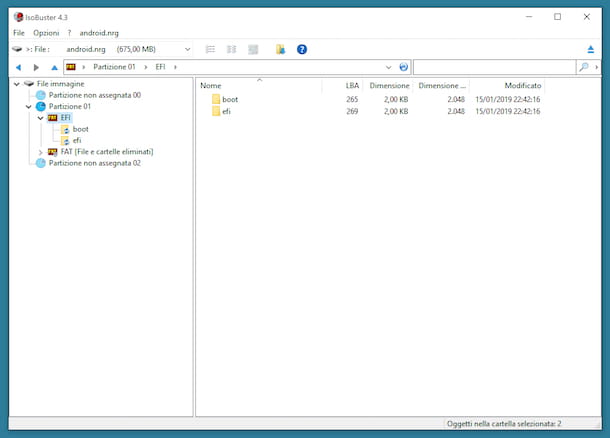Open the Opzioni menu
This screenshot has width=610, height=438.
tap(46, 33)
